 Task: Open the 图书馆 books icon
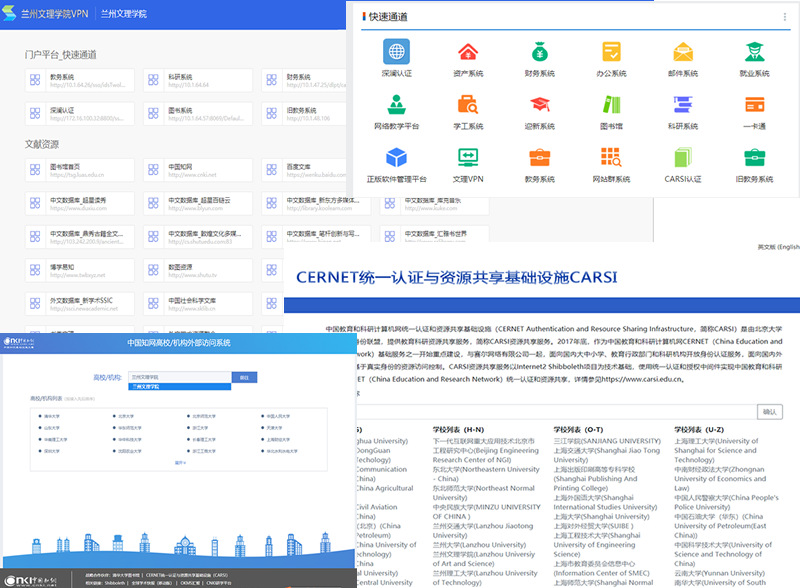coord(611,105)
